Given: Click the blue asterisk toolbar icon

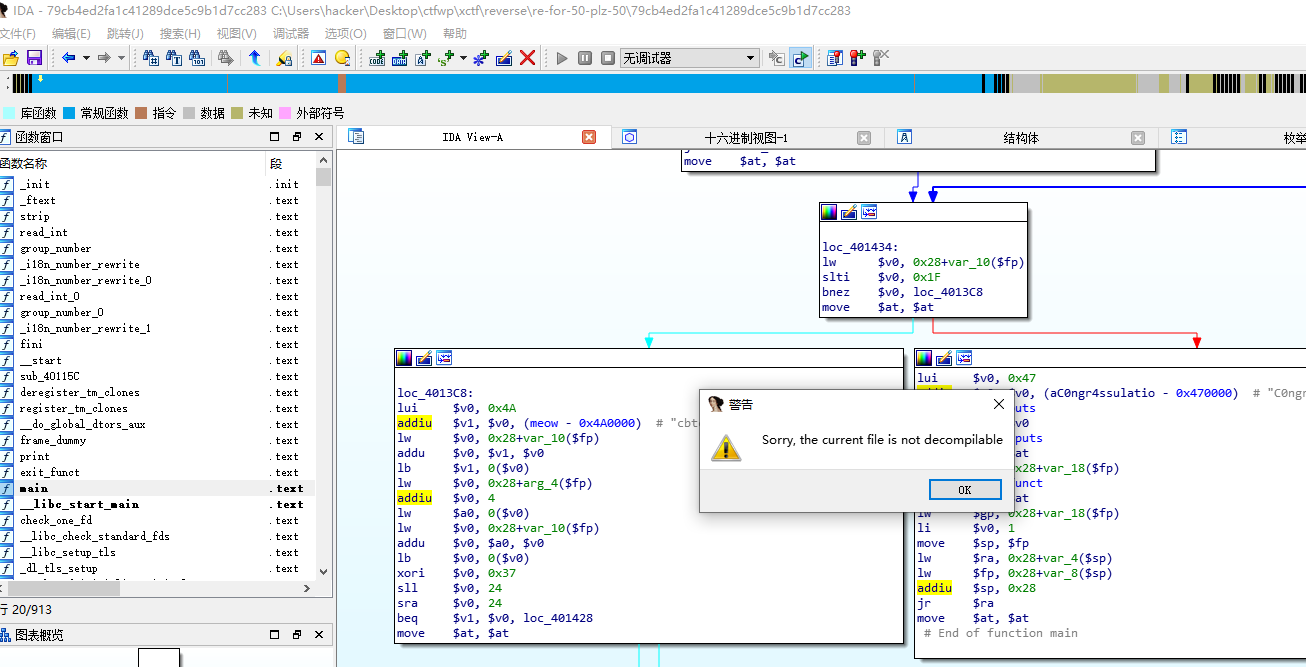Looking at the screenshot, I should [481, 58].
